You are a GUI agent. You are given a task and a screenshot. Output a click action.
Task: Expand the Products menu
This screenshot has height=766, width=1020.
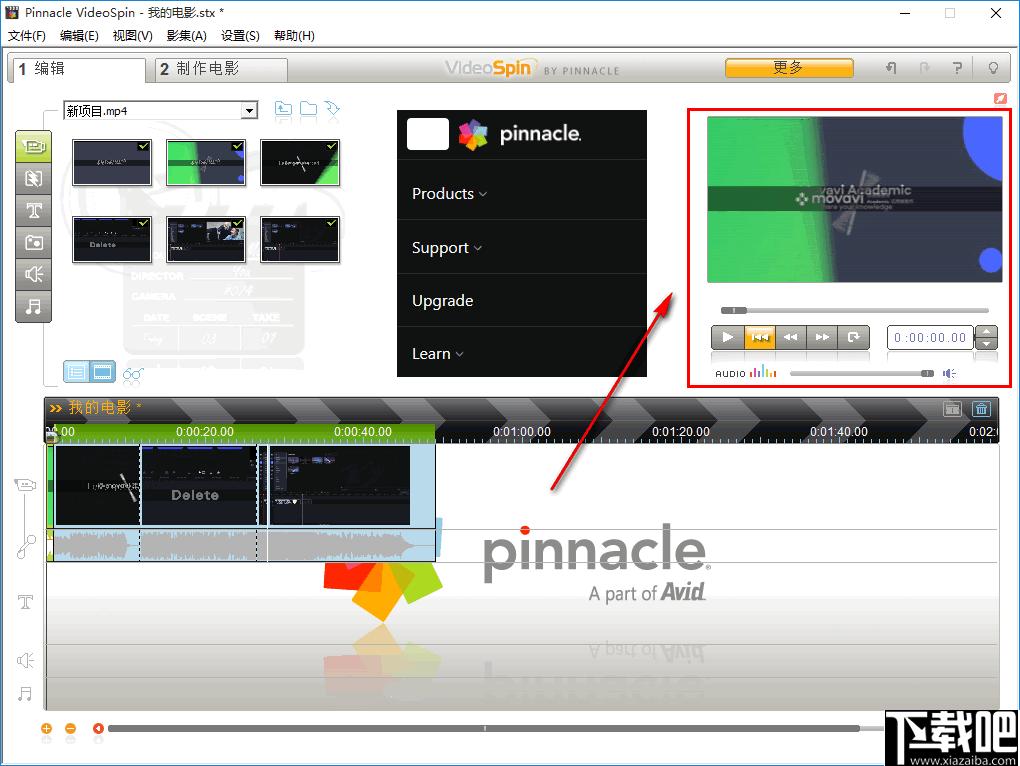click(449, 194)
